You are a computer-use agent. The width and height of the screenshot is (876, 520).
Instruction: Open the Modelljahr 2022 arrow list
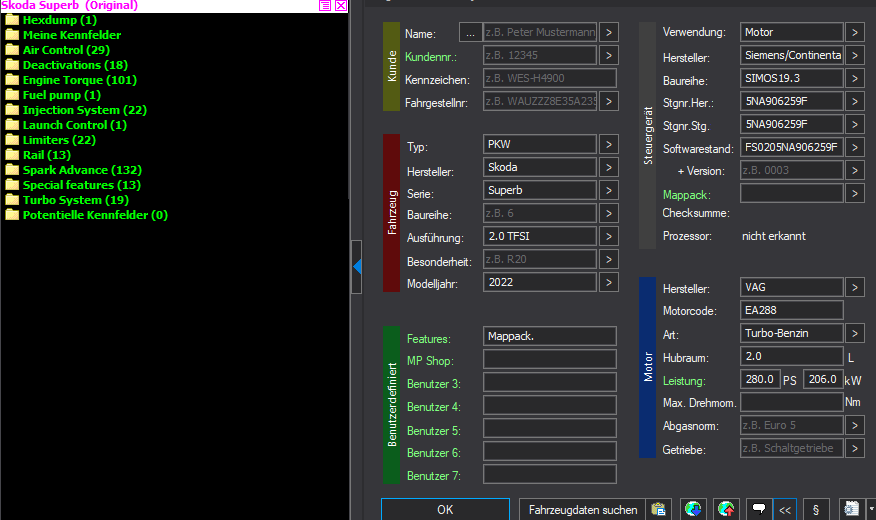(x=609, y=282)
